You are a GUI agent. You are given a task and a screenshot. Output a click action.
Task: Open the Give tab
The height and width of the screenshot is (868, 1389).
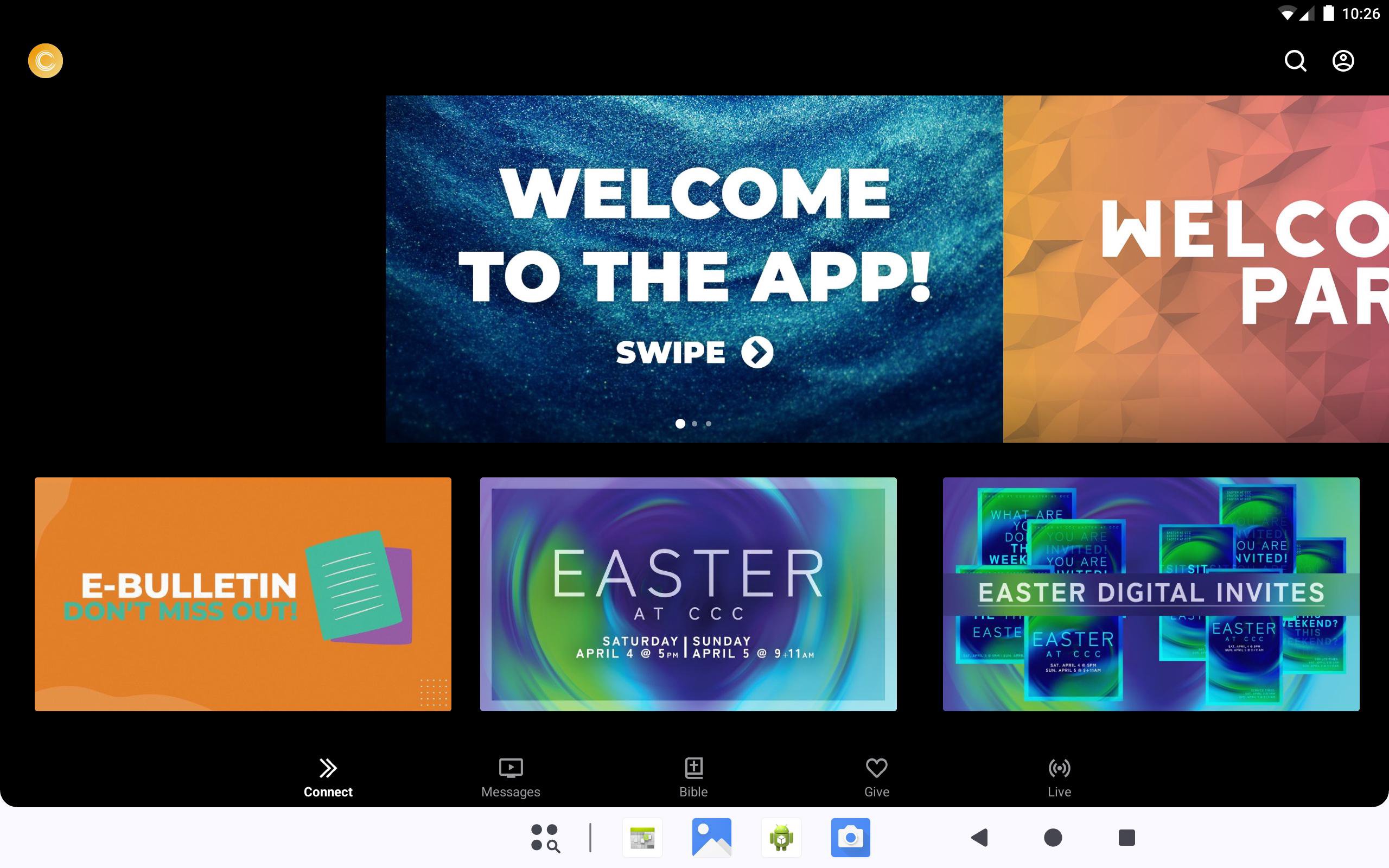[x=876, y=777]
